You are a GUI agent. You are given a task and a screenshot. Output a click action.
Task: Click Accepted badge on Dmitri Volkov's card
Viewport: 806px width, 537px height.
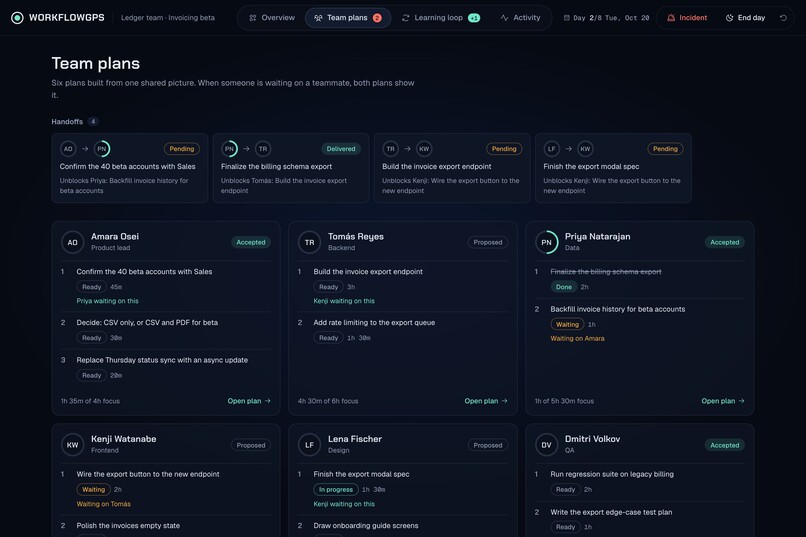pyautogui.click(x=725, y=445)
